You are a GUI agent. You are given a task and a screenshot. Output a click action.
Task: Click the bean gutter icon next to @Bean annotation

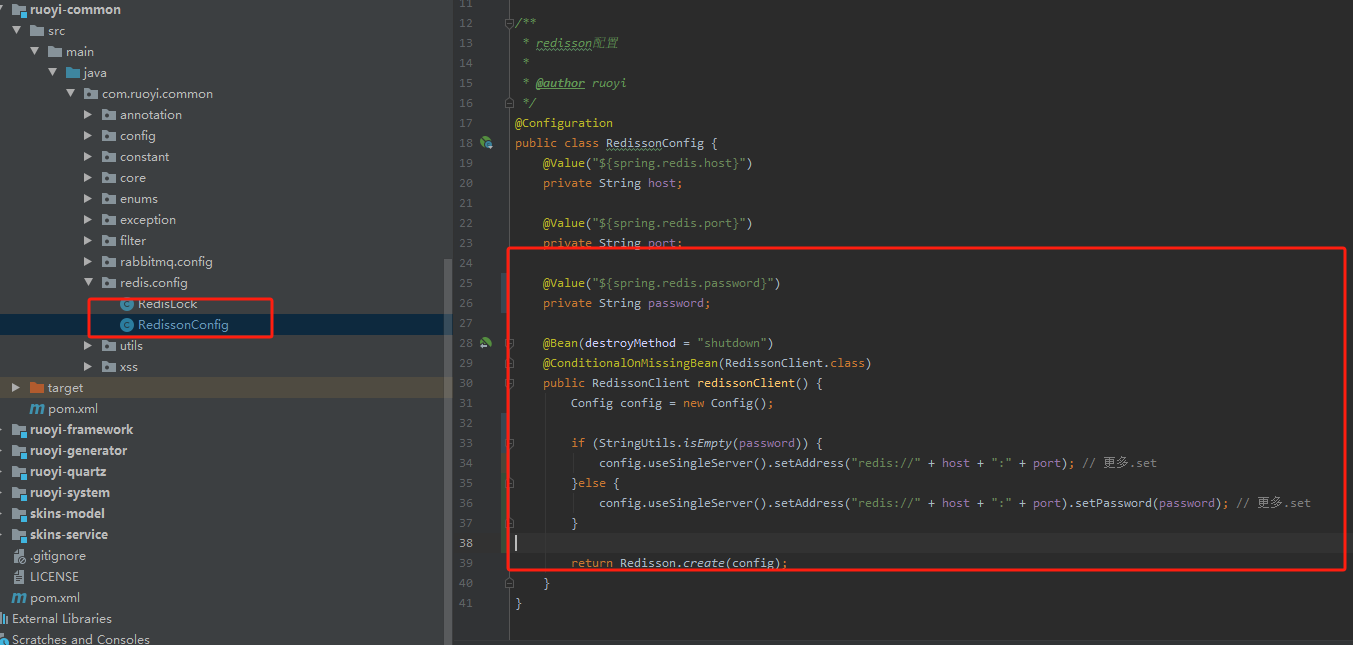tap(486, 342)
